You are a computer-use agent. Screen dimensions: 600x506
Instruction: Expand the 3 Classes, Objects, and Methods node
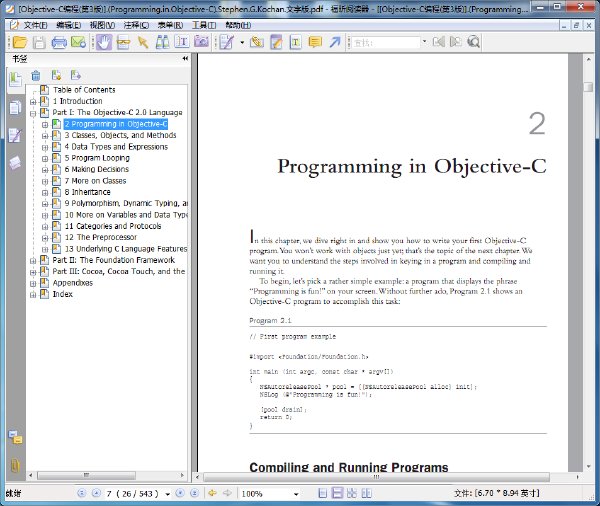click(x=45, y=136)
